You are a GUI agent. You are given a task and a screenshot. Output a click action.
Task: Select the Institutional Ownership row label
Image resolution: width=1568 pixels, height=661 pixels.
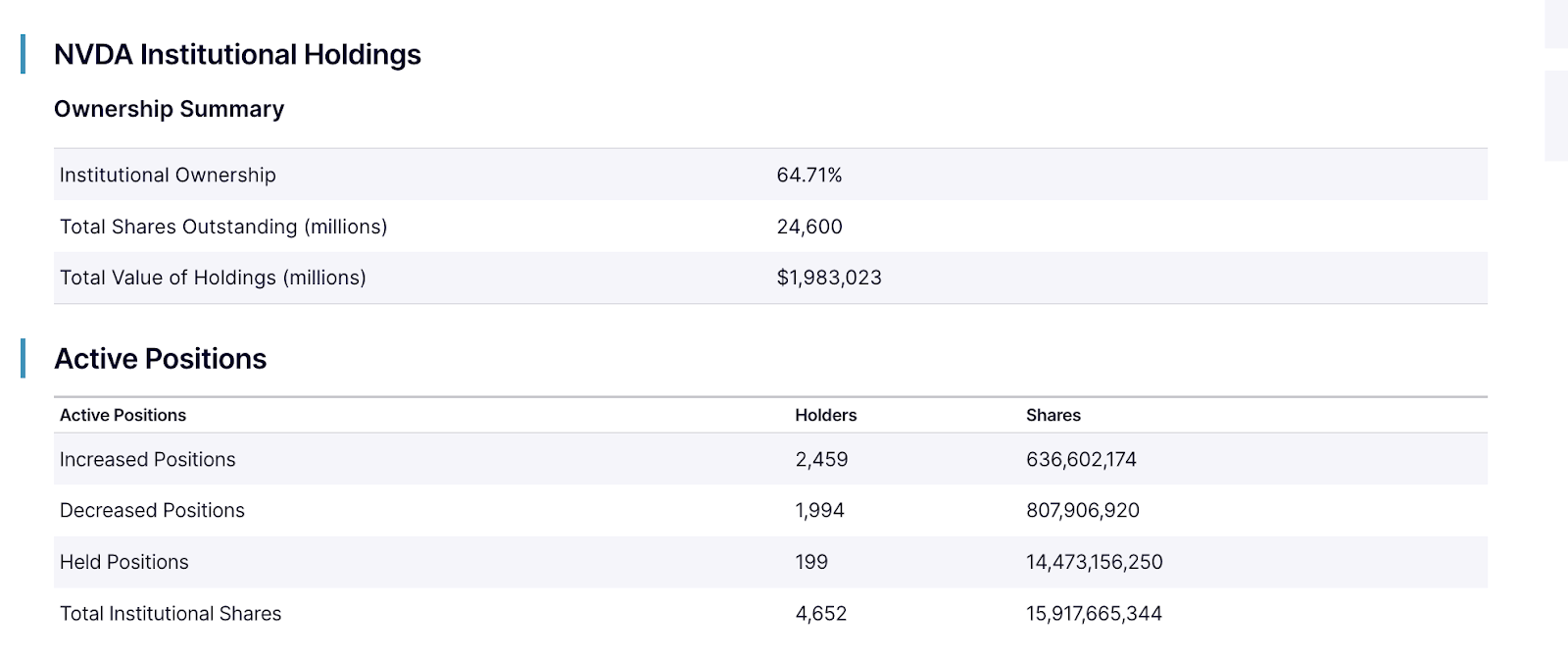[168, 176]
